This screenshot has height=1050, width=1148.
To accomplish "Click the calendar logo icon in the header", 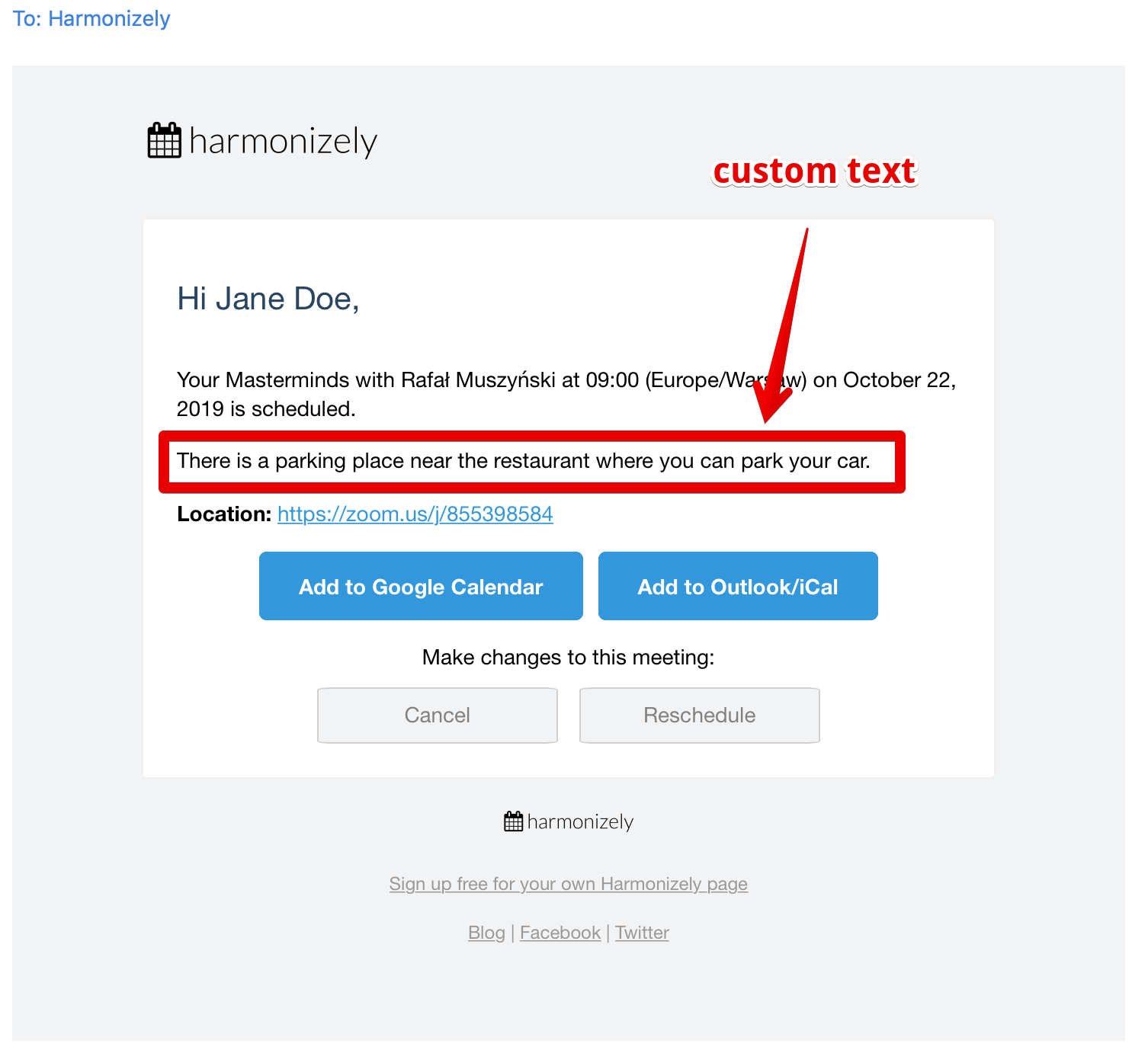I will 165,140.
